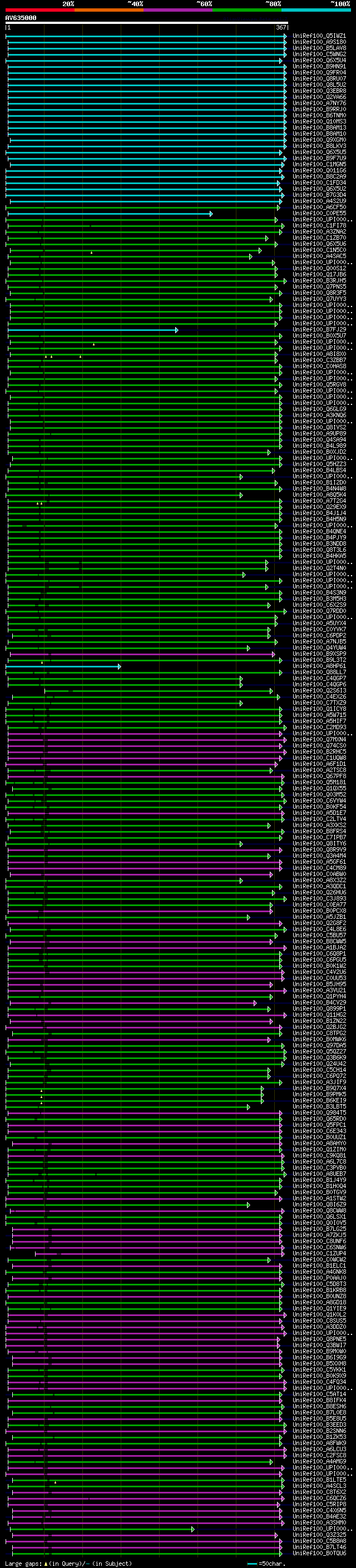Select the UniRef100_Q5M181 label
Screen dimensions: 356x1568
319,782
